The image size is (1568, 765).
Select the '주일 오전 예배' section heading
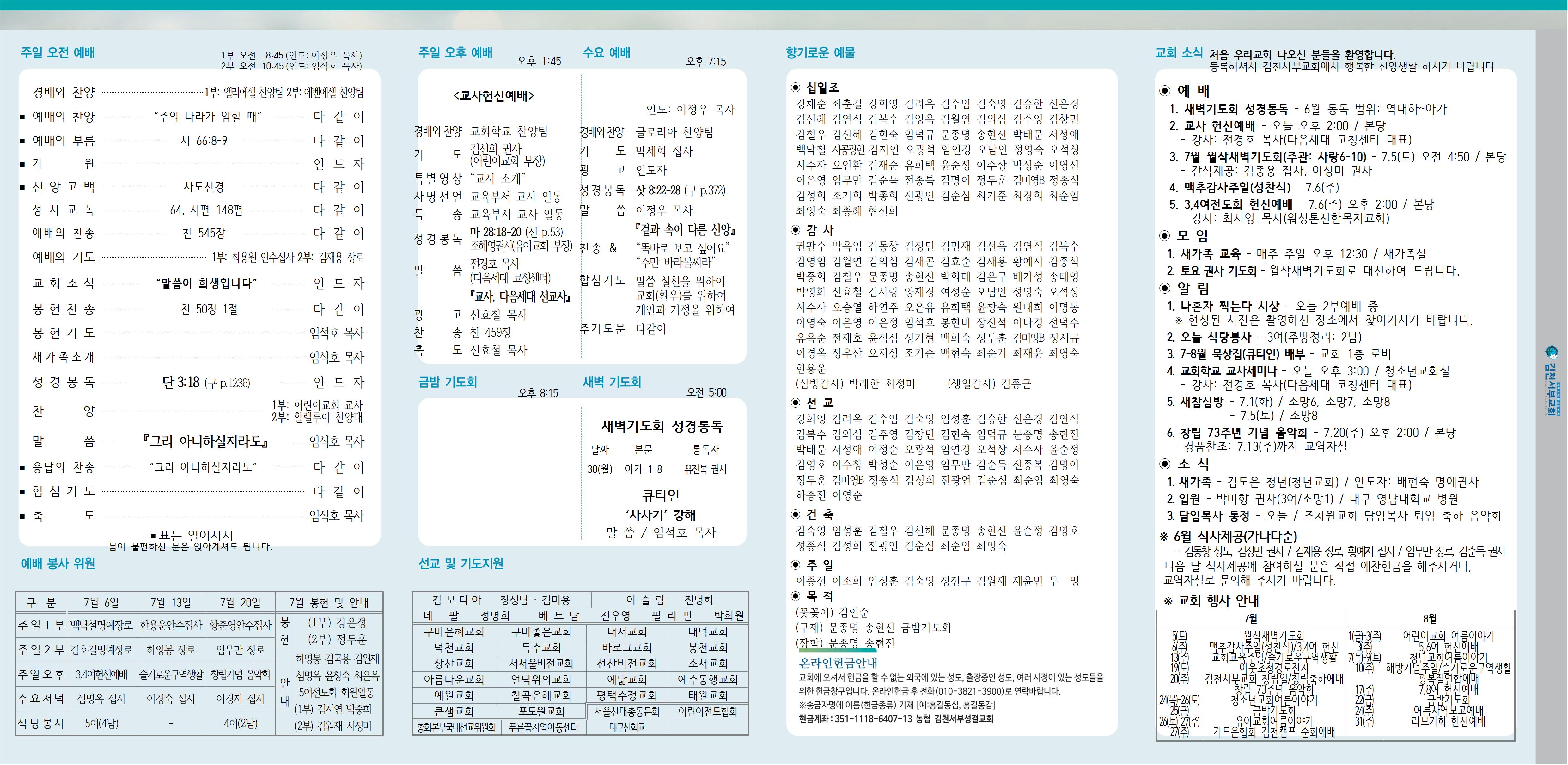[x=58, y=52]
